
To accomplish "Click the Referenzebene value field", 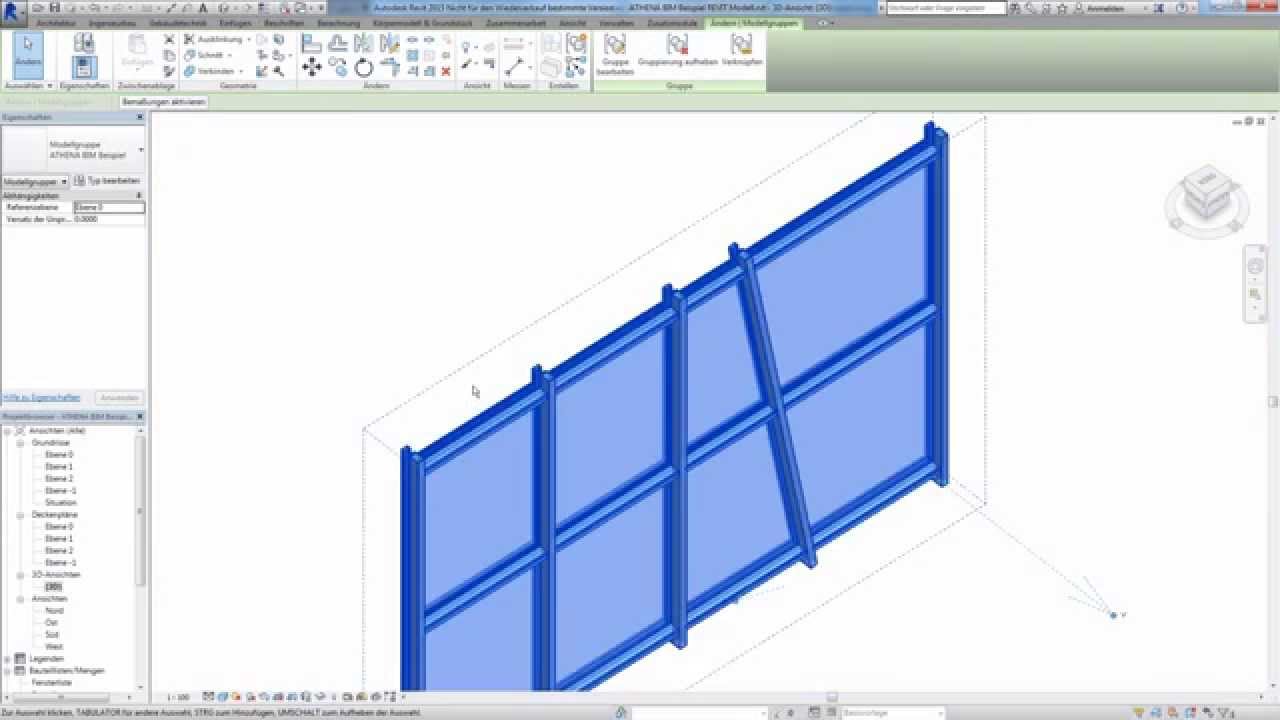I will point(109,207).
